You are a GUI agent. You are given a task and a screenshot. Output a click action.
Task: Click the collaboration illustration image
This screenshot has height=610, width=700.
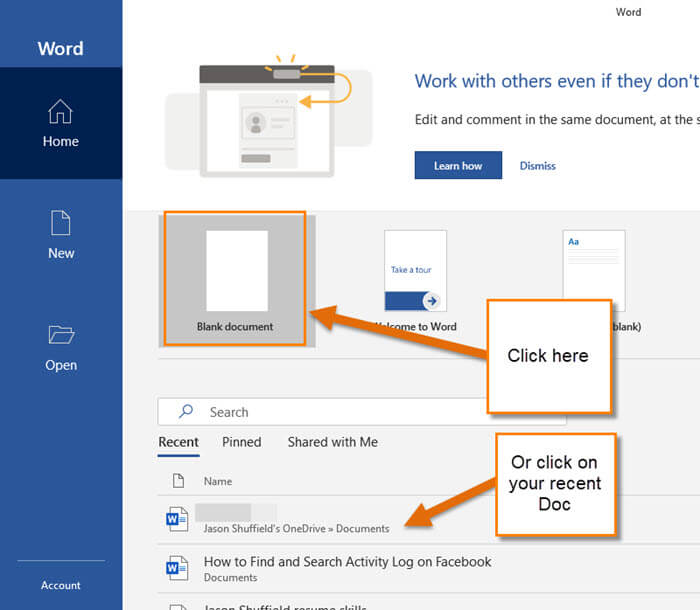pos(269,116)
